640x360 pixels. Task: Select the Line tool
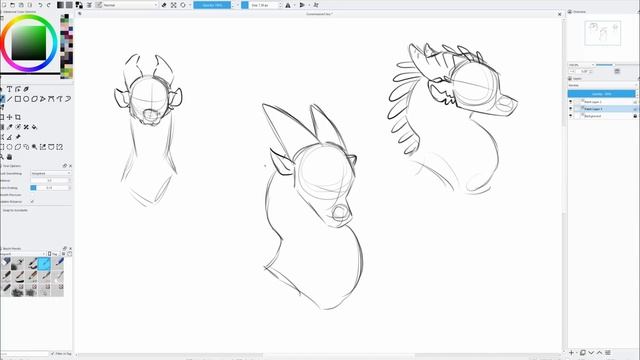(x=9, y=99)
